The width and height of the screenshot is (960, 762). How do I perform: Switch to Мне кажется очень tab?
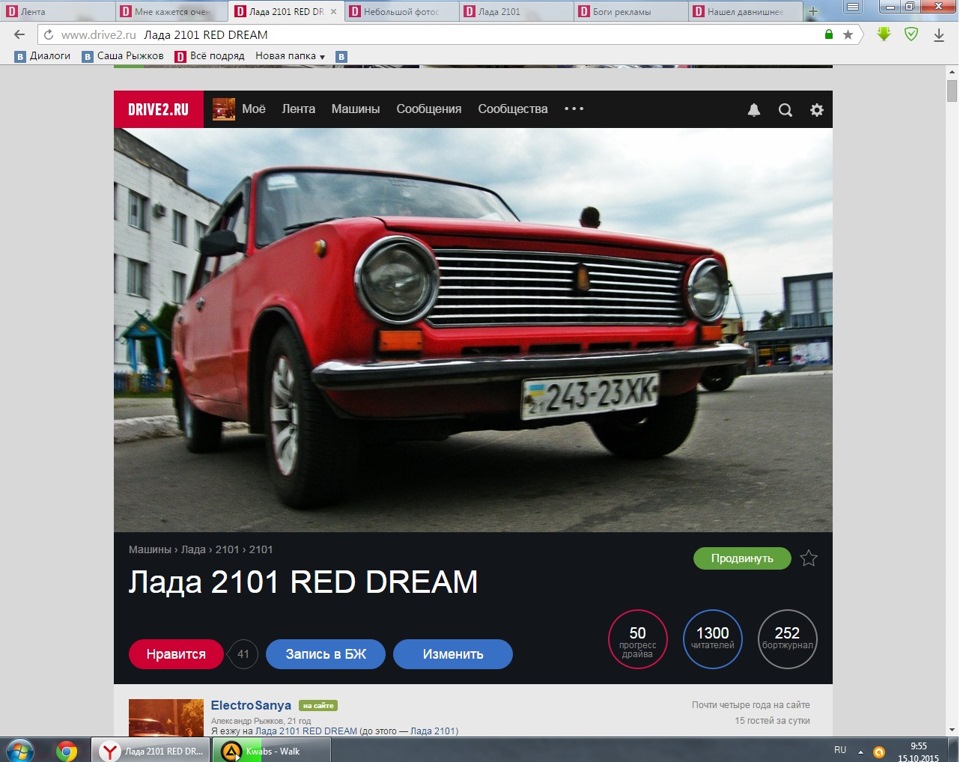coord(171,11)
